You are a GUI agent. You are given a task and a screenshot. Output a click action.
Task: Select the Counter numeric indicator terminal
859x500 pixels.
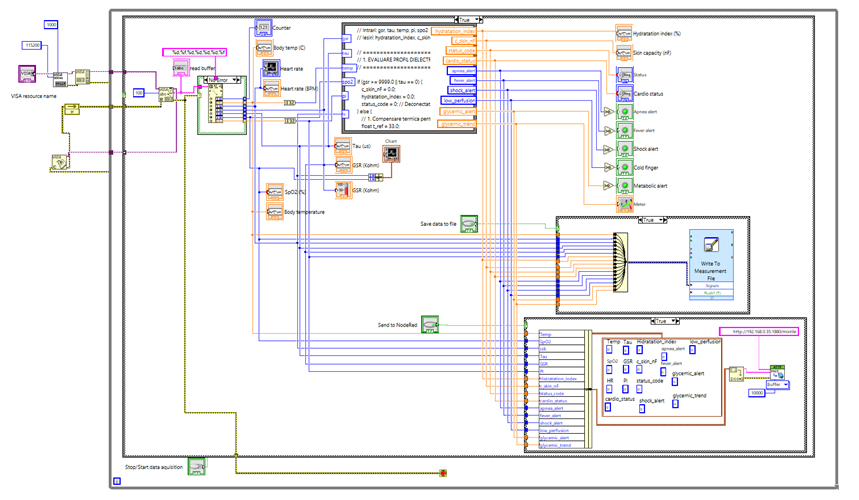tap(264, 27)
